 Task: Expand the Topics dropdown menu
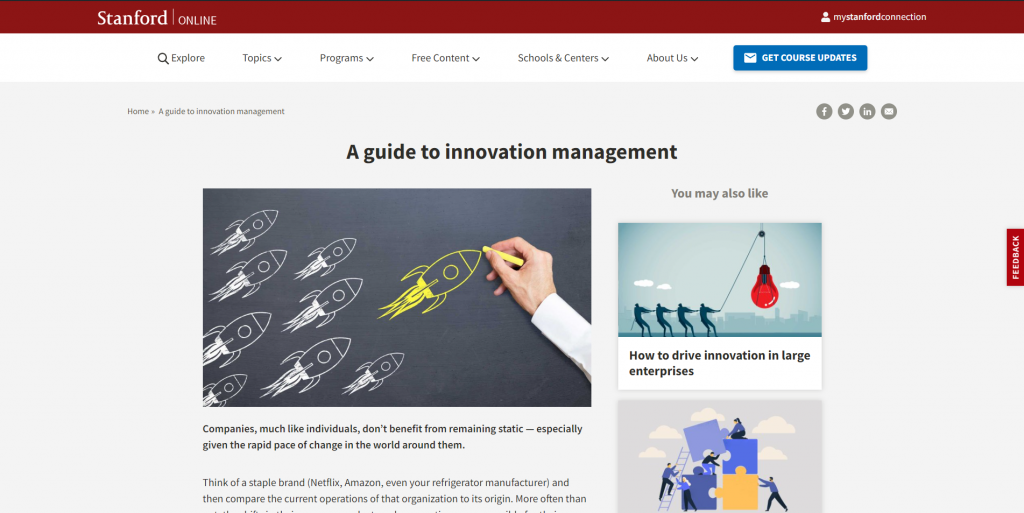click(261, 58)
